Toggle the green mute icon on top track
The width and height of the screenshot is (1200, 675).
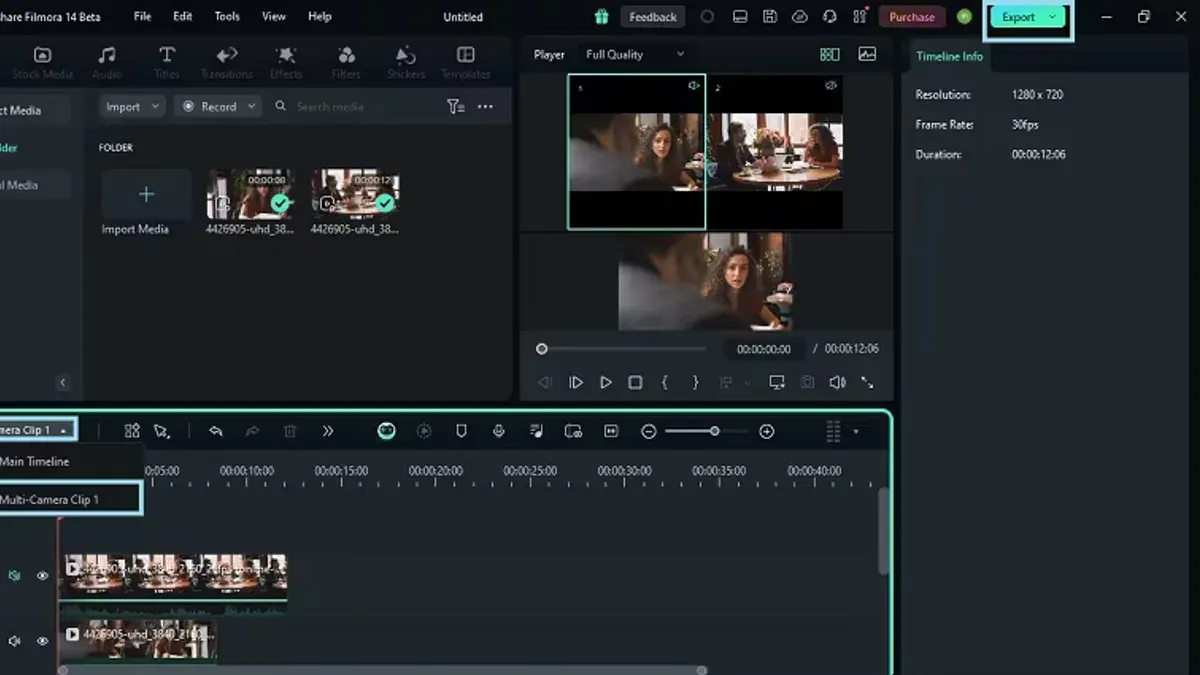[14, 576]
